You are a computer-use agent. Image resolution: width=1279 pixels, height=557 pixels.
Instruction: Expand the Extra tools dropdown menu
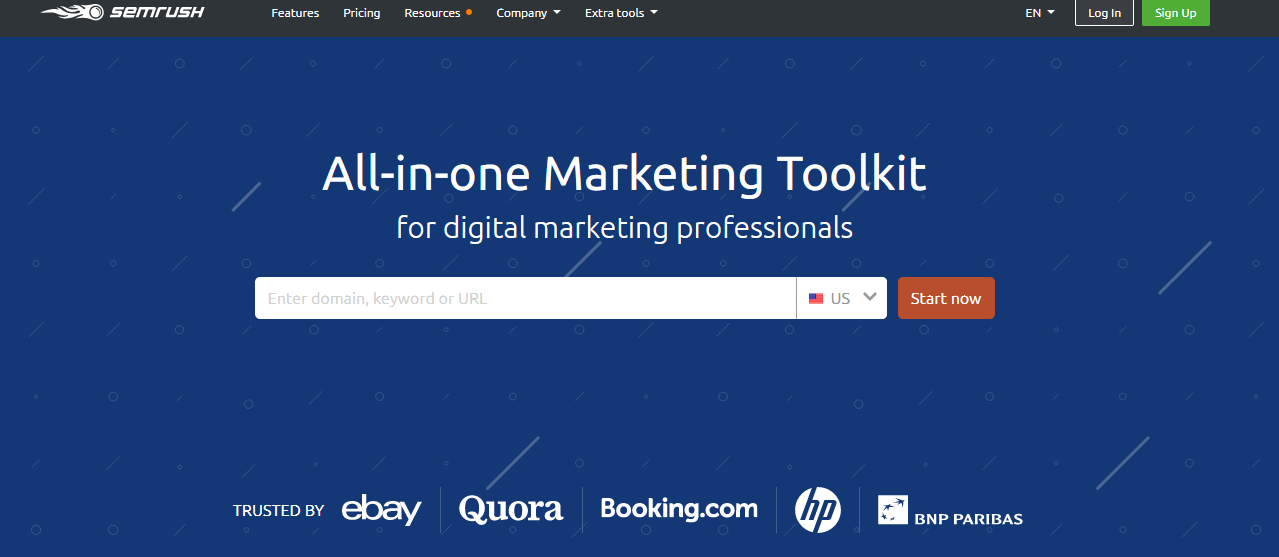[x=621, y=13]
